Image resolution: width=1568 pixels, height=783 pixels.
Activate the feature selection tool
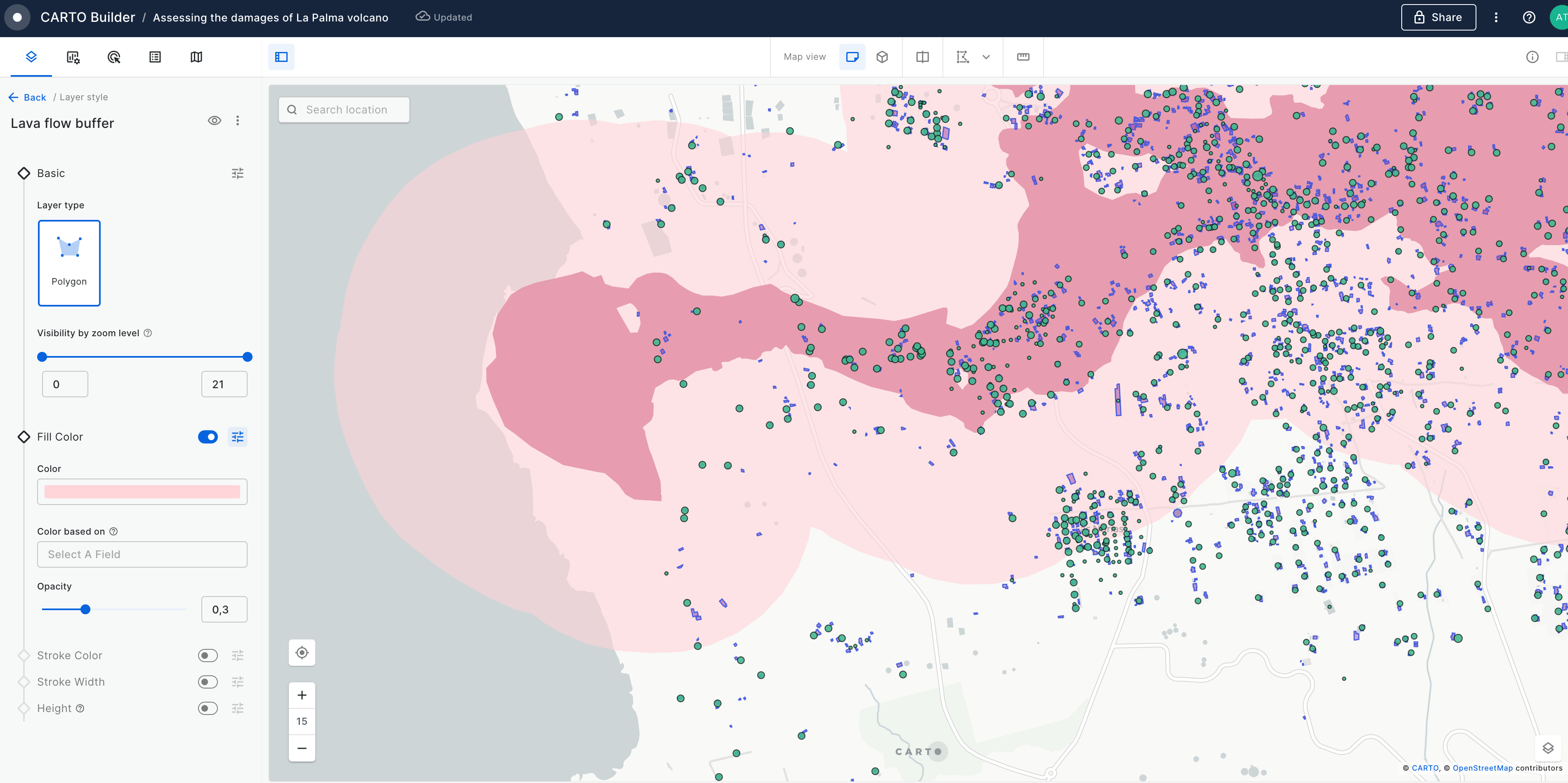point(963,57)
